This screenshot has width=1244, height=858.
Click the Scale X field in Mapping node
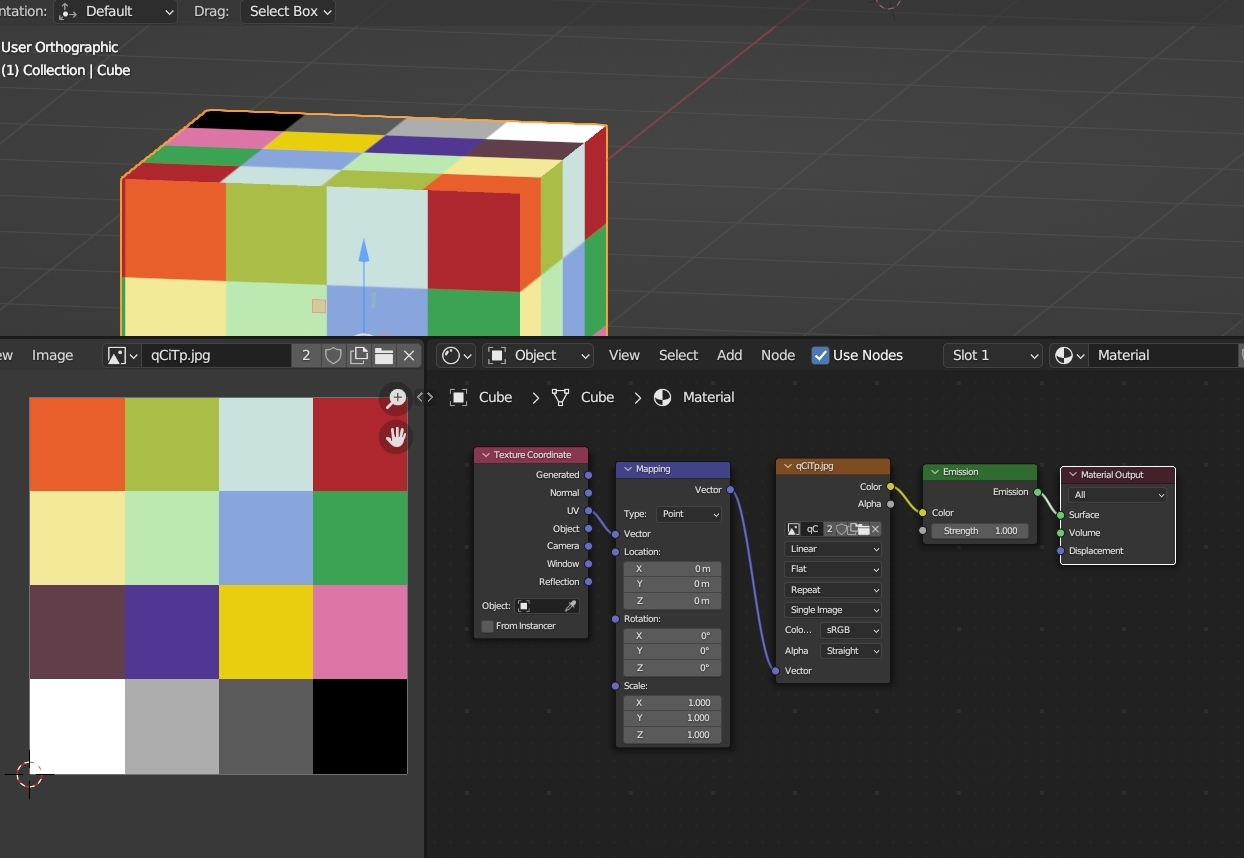pos(672,703)
